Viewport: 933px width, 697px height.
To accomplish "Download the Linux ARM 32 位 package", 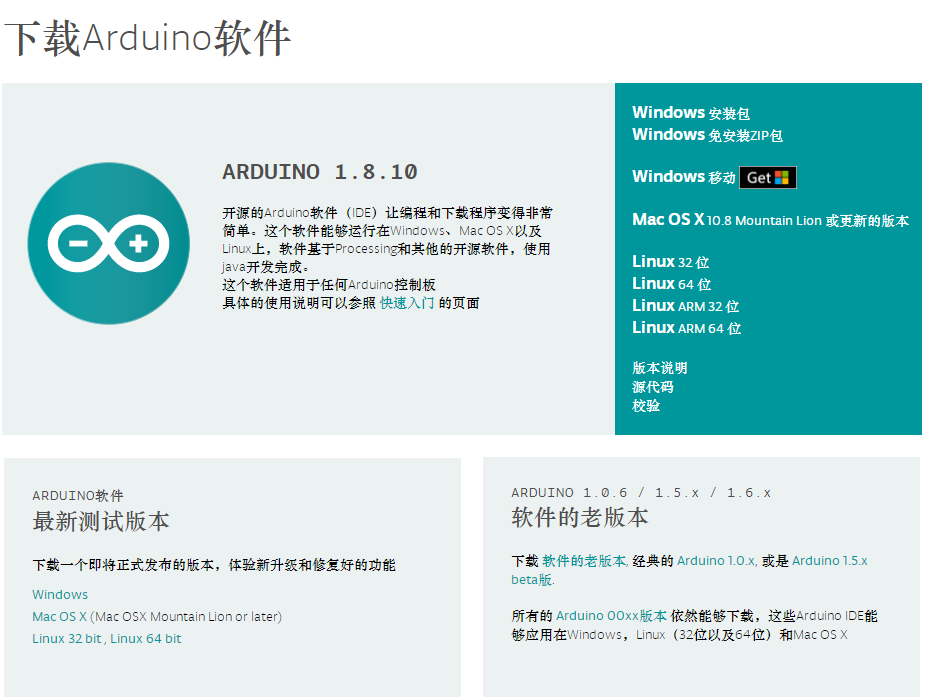I will 685,306.
